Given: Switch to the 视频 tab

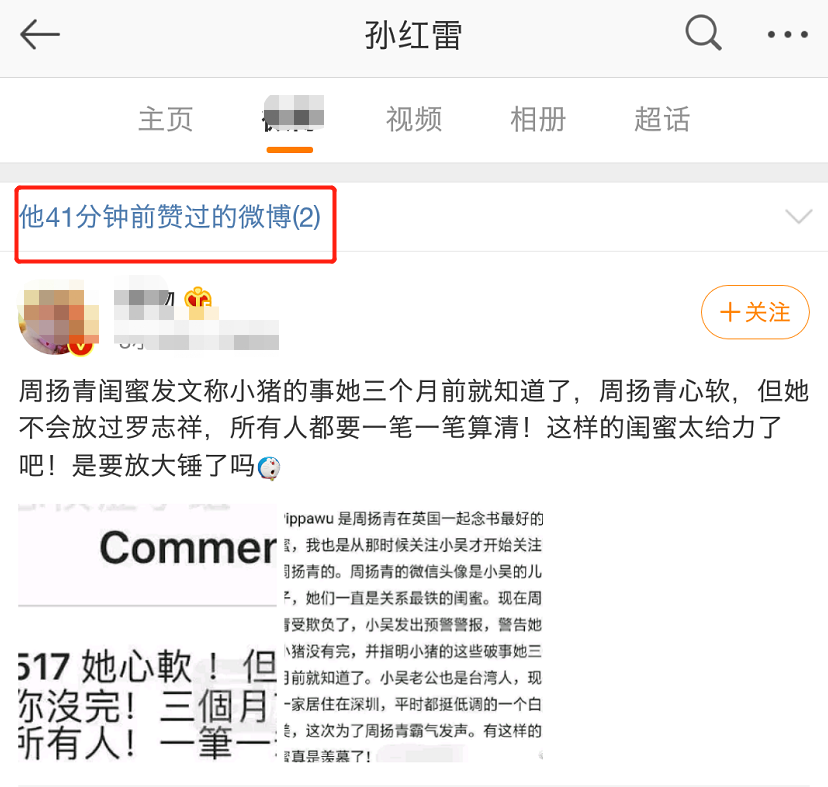Looking at the screenshot, I should click(413, 119).
